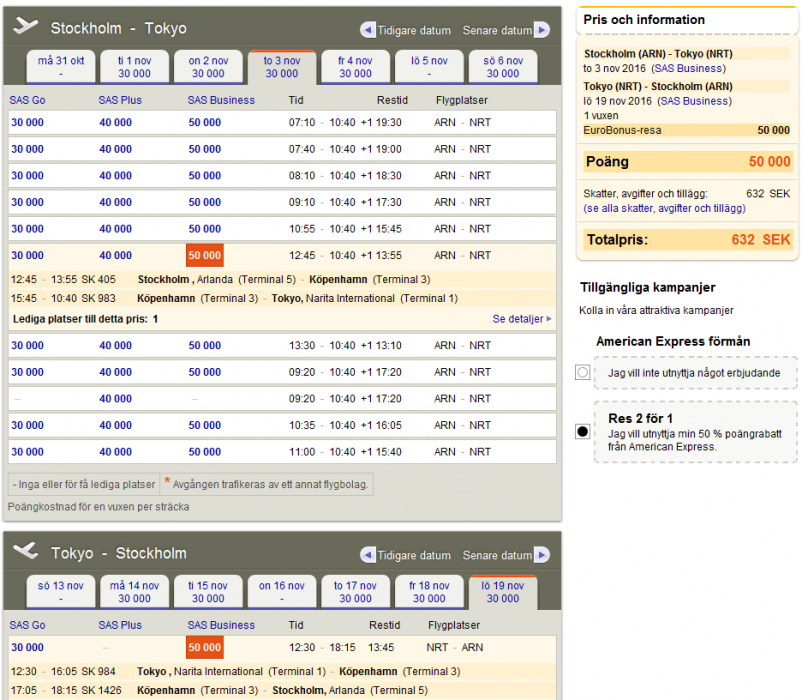The width and height of the screenshot is (802, 700).
Task: Click the 'ti 15 nov' return date tab
Action: click(x=208, y=592)
